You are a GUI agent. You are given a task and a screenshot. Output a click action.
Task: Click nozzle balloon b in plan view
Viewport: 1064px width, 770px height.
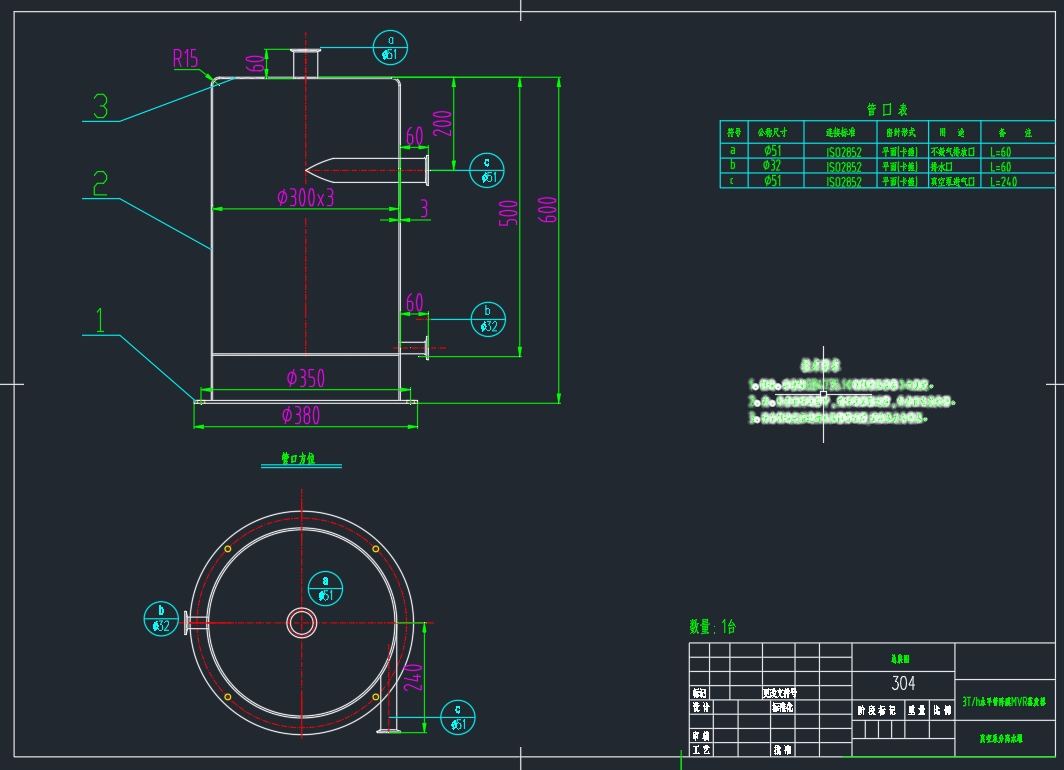(x=161, y=619)
